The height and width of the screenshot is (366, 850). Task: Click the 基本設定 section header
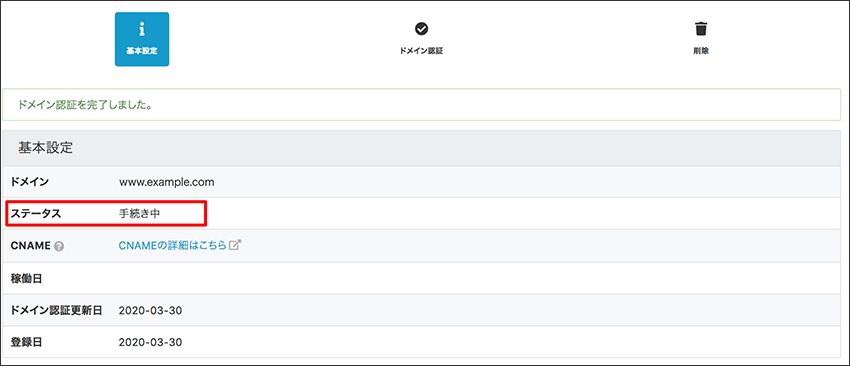pos(422,148)
